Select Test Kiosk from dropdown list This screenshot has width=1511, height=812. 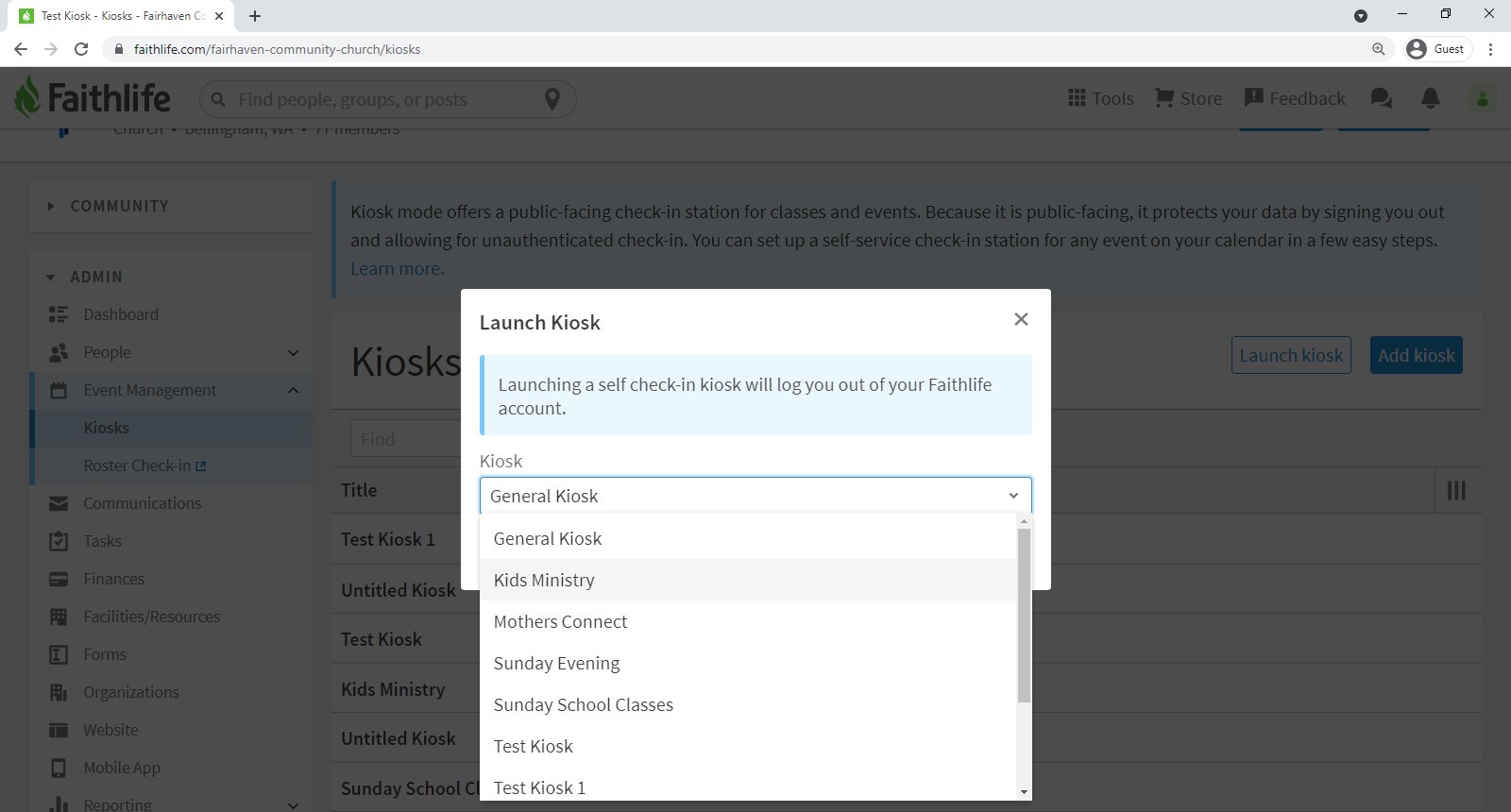tap(748, 746)
